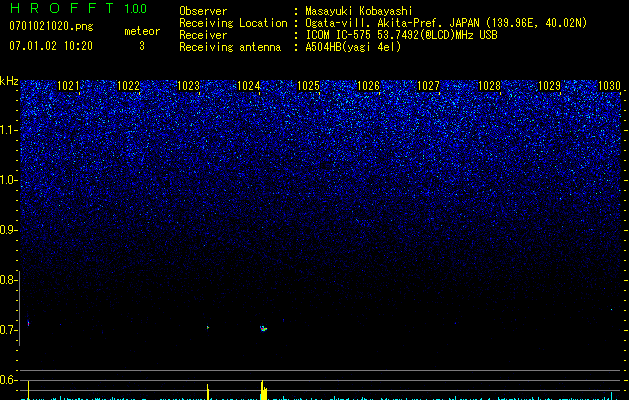Click the meteor count value 3
This screenshot has height=400, width=629.
pyautogui.click(x=142, y=46)
